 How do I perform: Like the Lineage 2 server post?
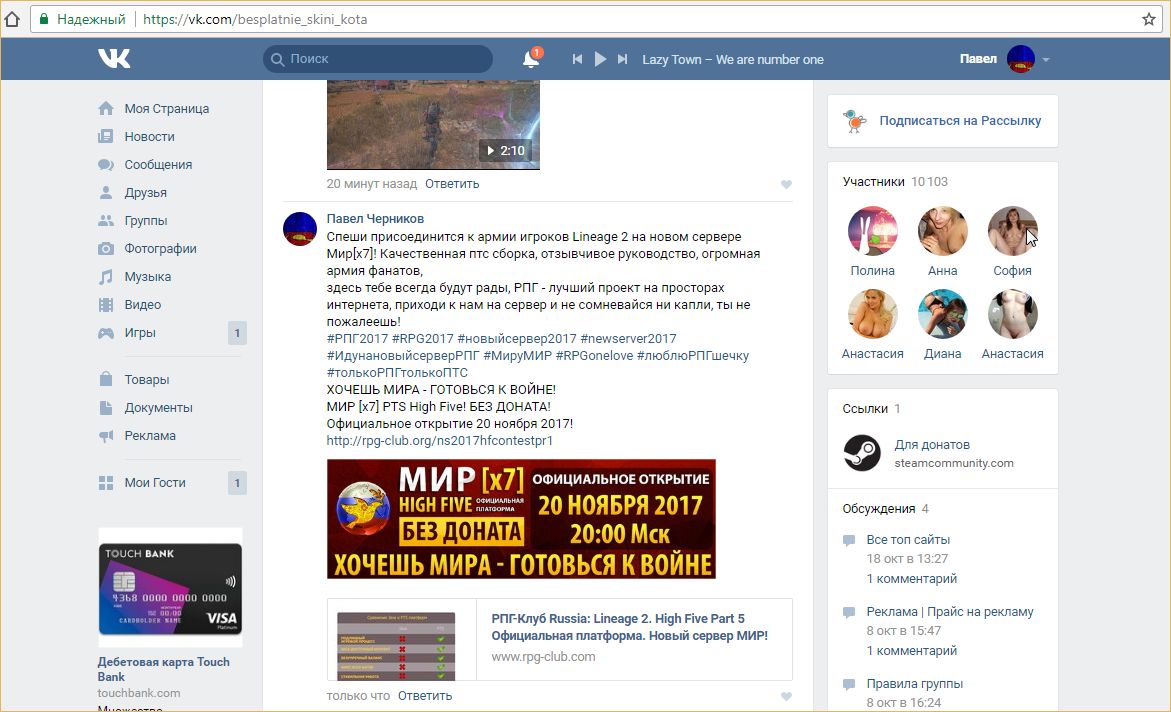tap(786, 696)
